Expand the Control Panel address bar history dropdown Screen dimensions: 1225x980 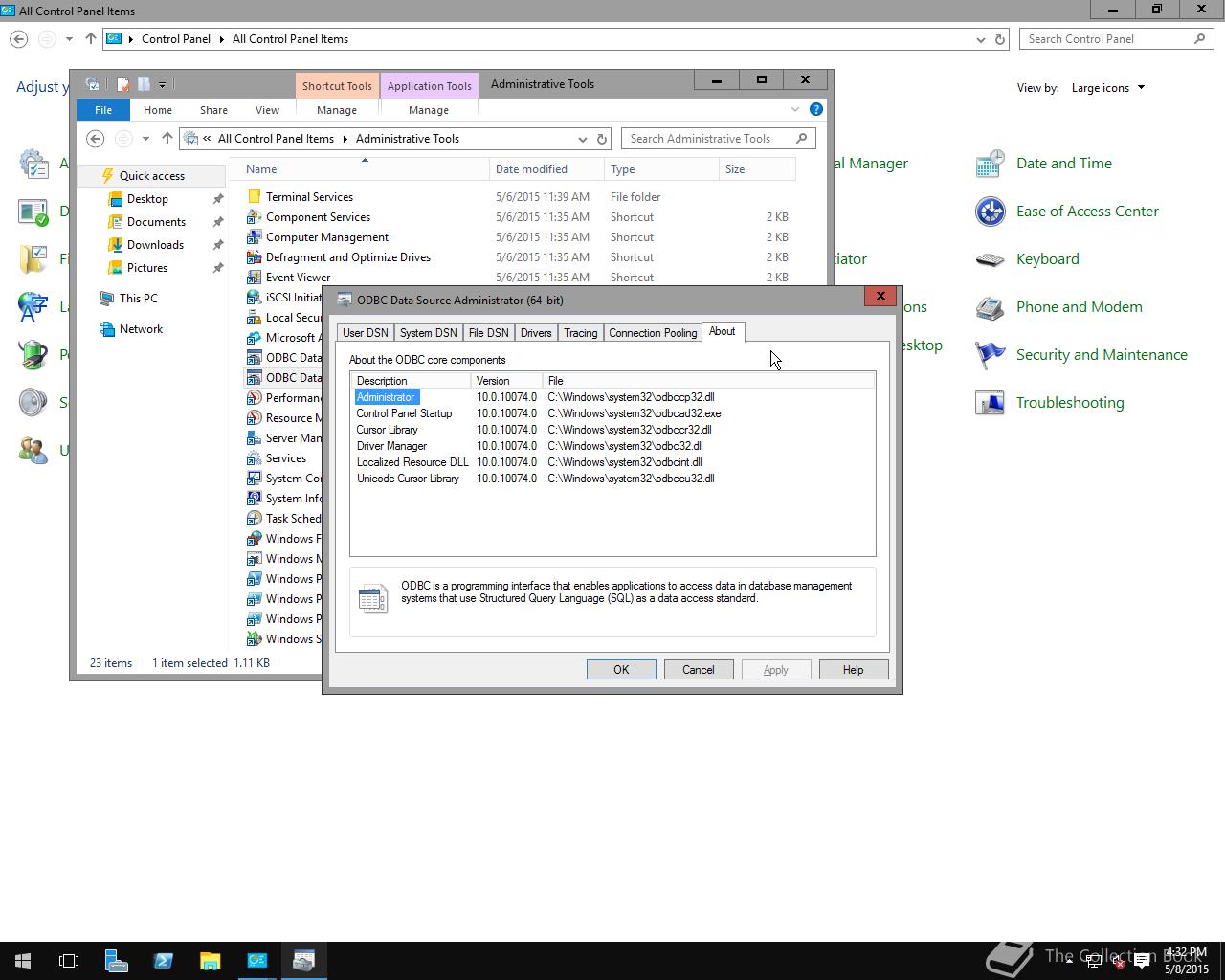980,39
